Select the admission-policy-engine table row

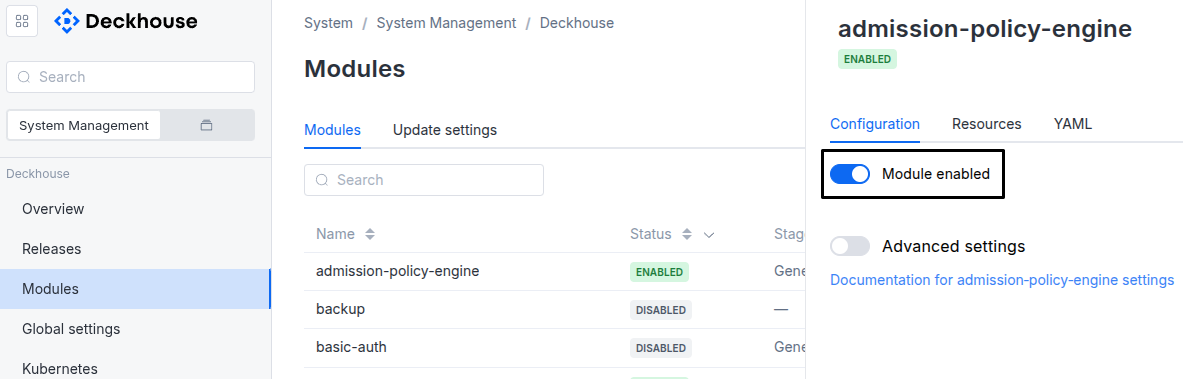[555, 272]
